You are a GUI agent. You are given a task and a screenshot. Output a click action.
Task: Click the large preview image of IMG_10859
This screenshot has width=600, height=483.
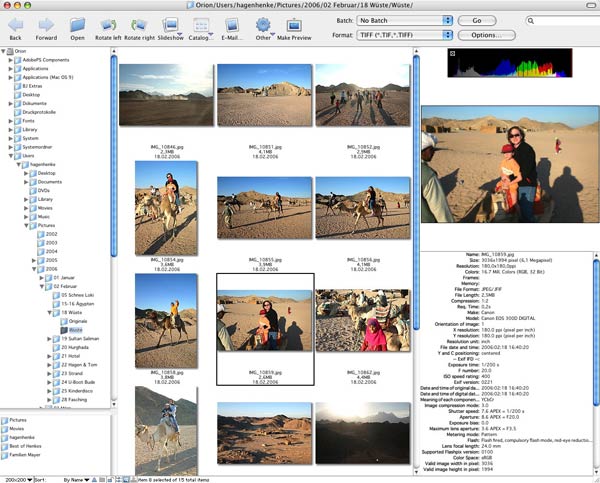[x=510, y=164]
